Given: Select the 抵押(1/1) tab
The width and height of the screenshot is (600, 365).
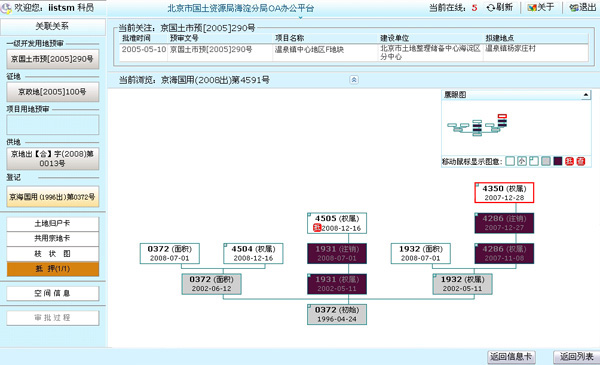Looking at the screenshot, I should pos(53,269).
